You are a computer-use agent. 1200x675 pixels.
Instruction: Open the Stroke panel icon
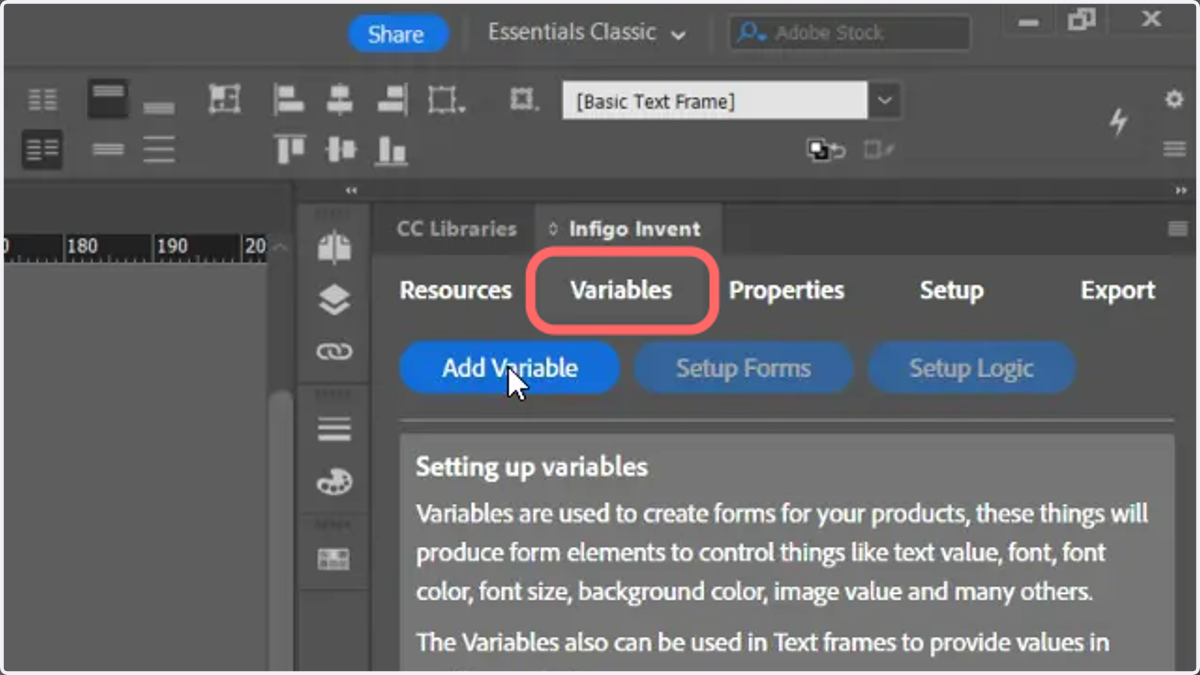coord(334,430)
